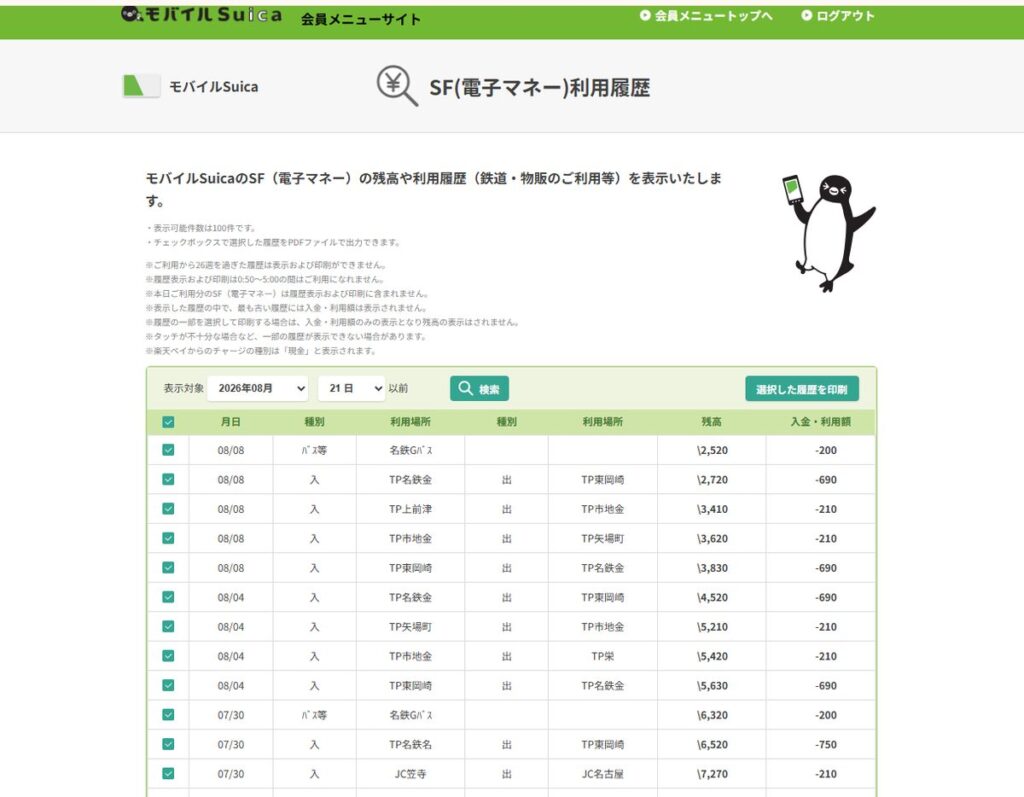Click the yen magnifier history icon
Screen dimensions: 1024x797
pos(397,86)
